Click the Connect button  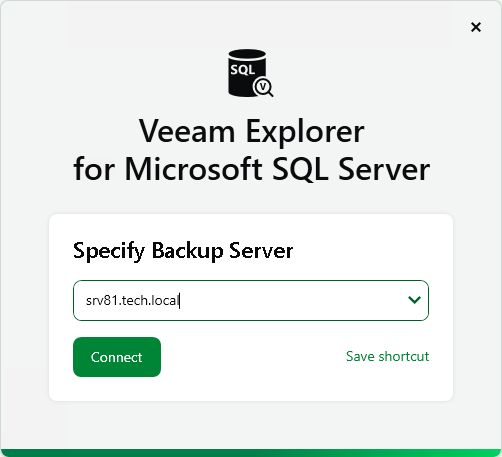(x=117, y=357)
